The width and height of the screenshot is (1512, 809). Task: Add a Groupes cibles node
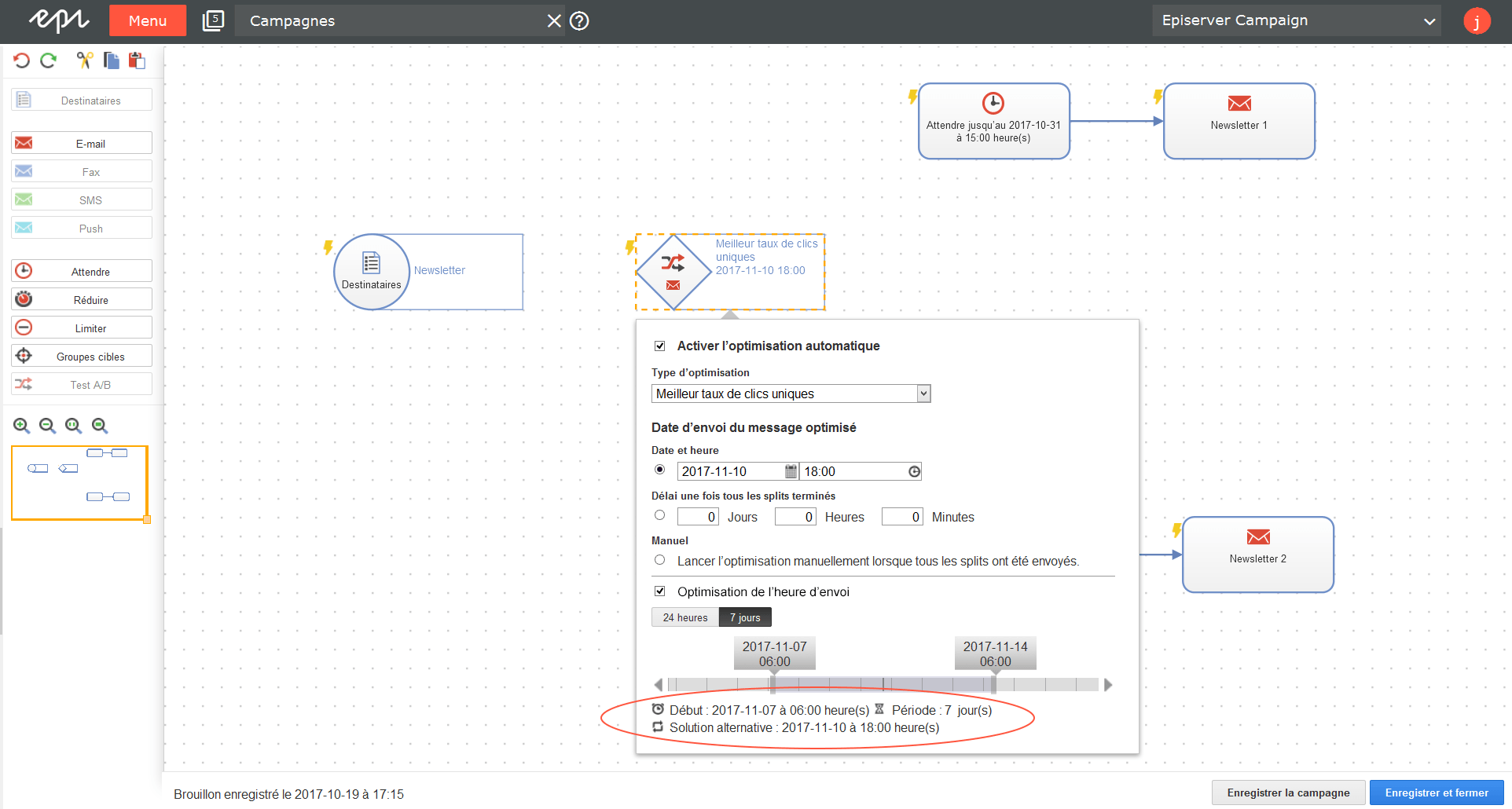(x=82, y=356)
